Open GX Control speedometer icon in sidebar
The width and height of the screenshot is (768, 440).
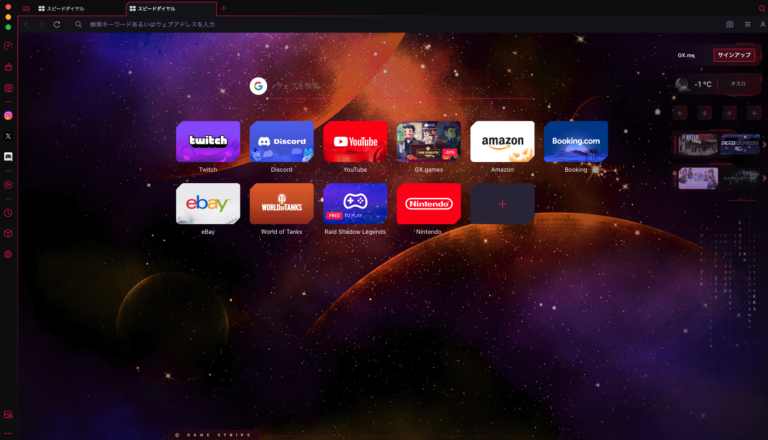(8, 46)
